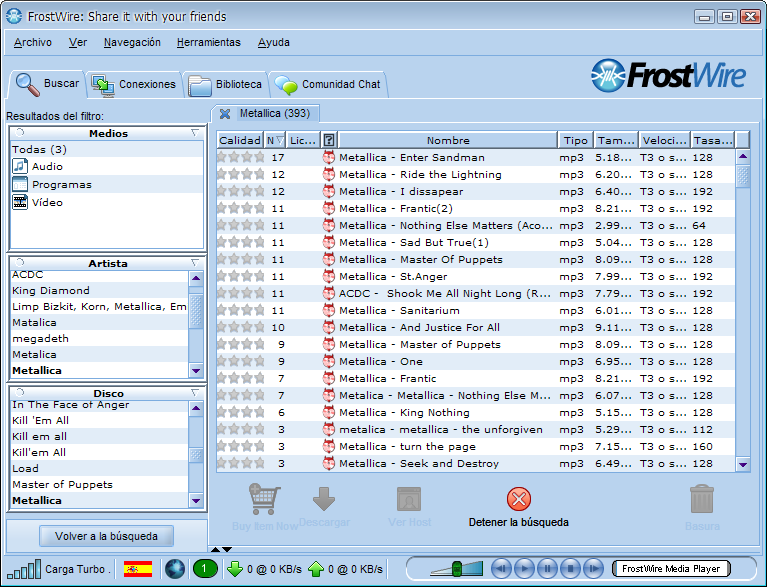Image resolution: width=767 pixels, height=587 pixels.
Task: Click the Basura trash can icon
Action: pyautogui.click(x=702, y=499)
